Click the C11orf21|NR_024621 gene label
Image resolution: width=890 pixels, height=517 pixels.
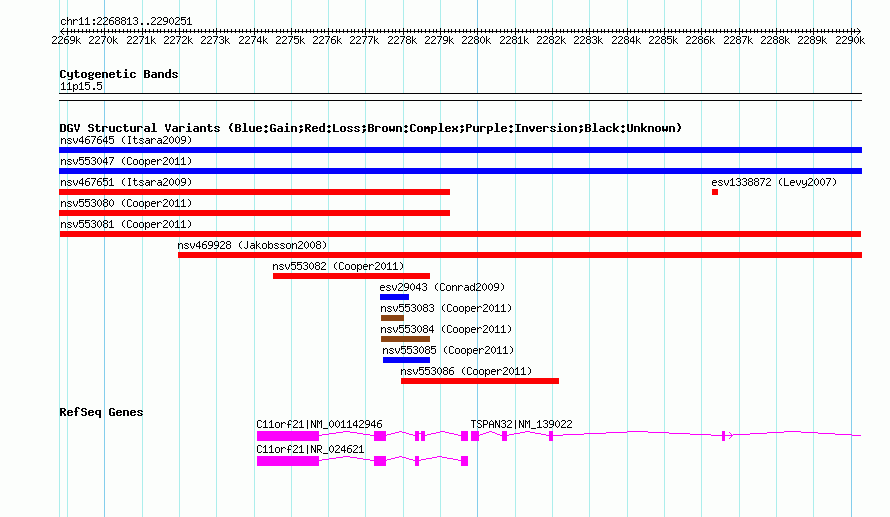point(310,449)
